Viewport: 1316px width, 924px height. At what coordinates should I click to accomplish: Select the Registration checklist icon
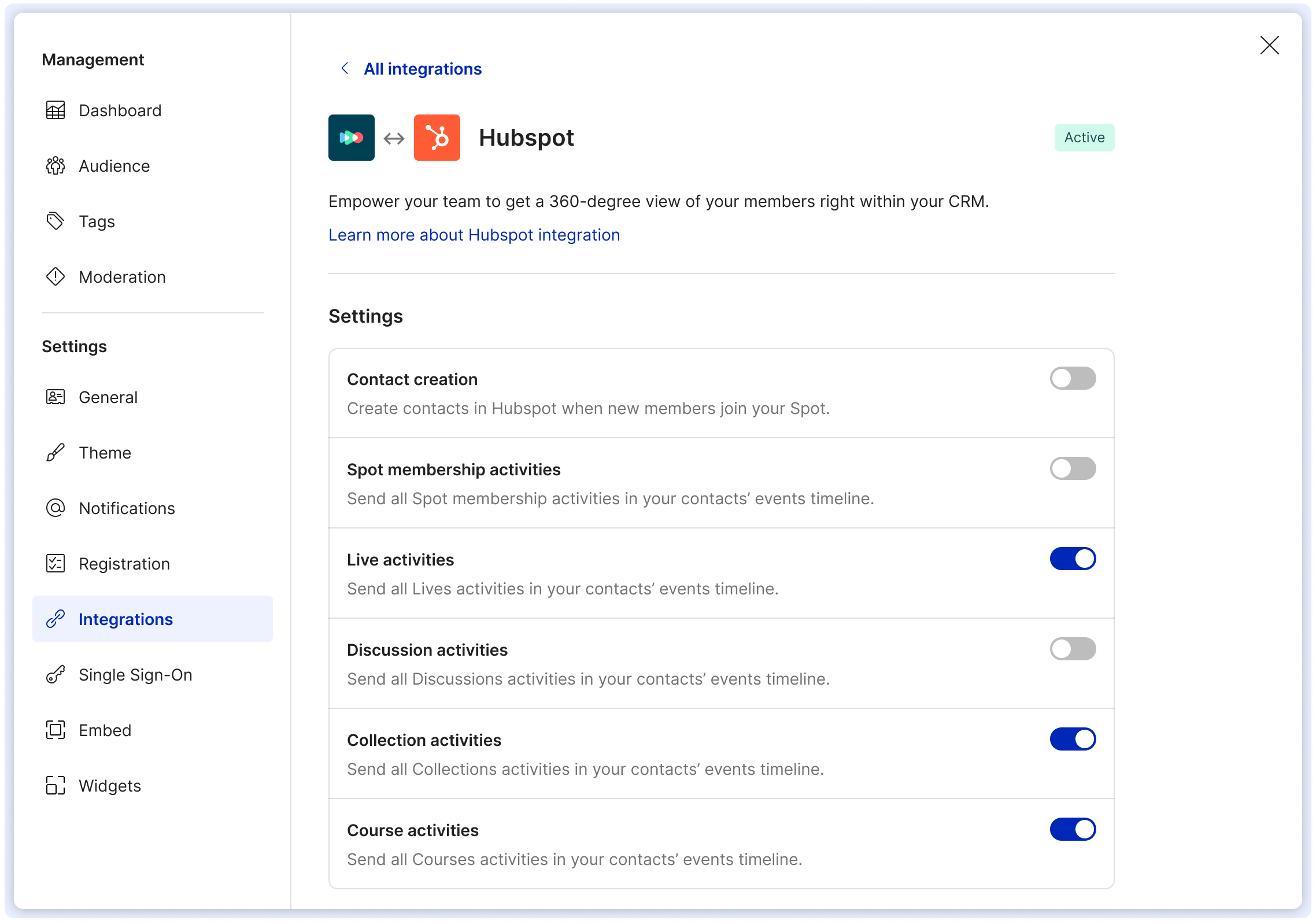pos(56,564)
